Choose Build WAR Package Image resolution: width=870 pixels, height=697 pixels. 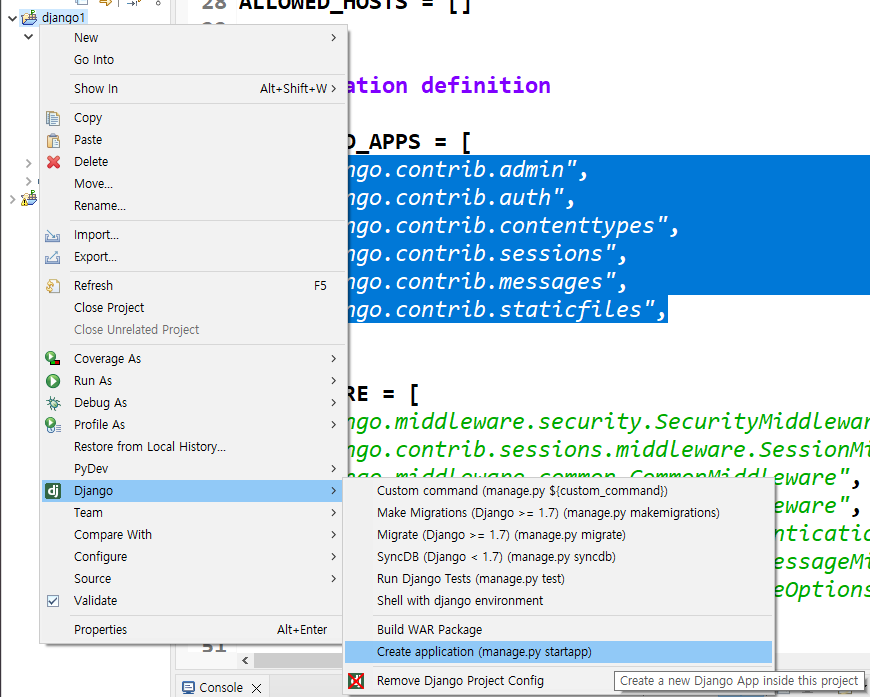(x=558, y=630)
